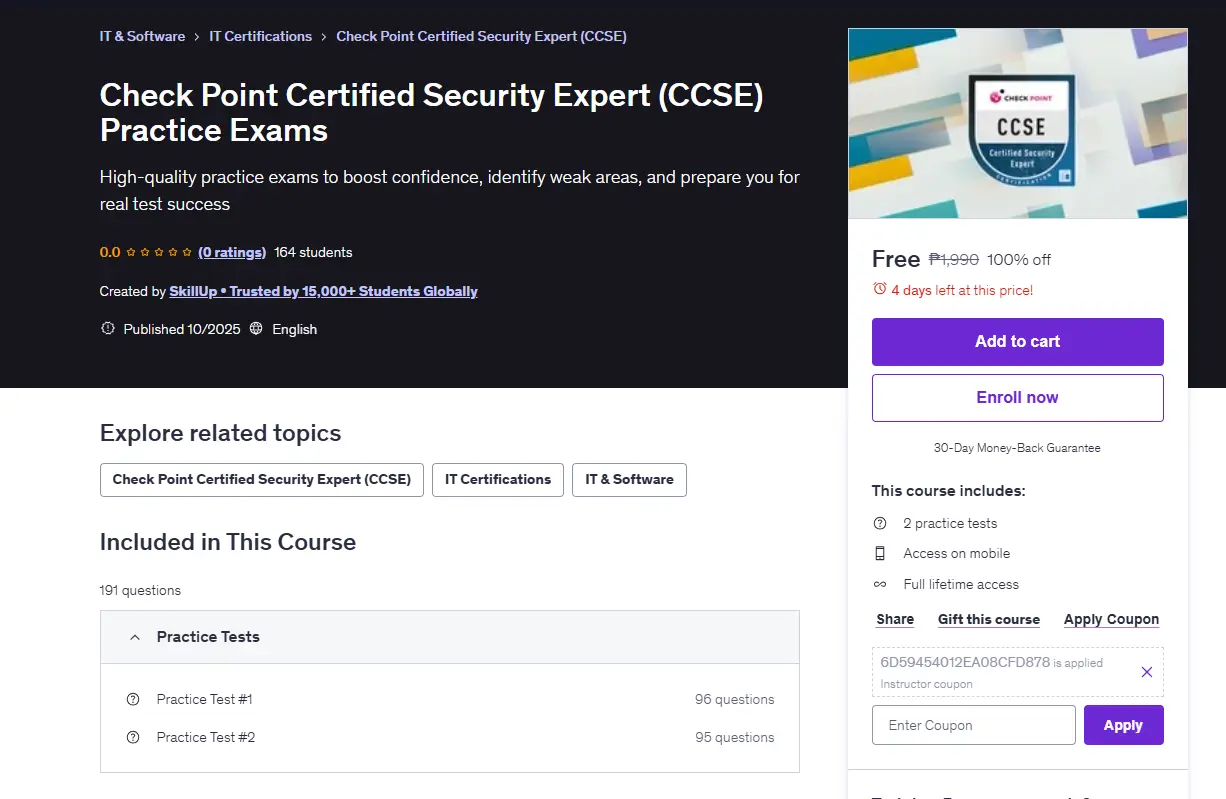The width and height of the screenshot is (1226, 799).
Task: Click the globe language icon
Action: [x=256, y=328]
